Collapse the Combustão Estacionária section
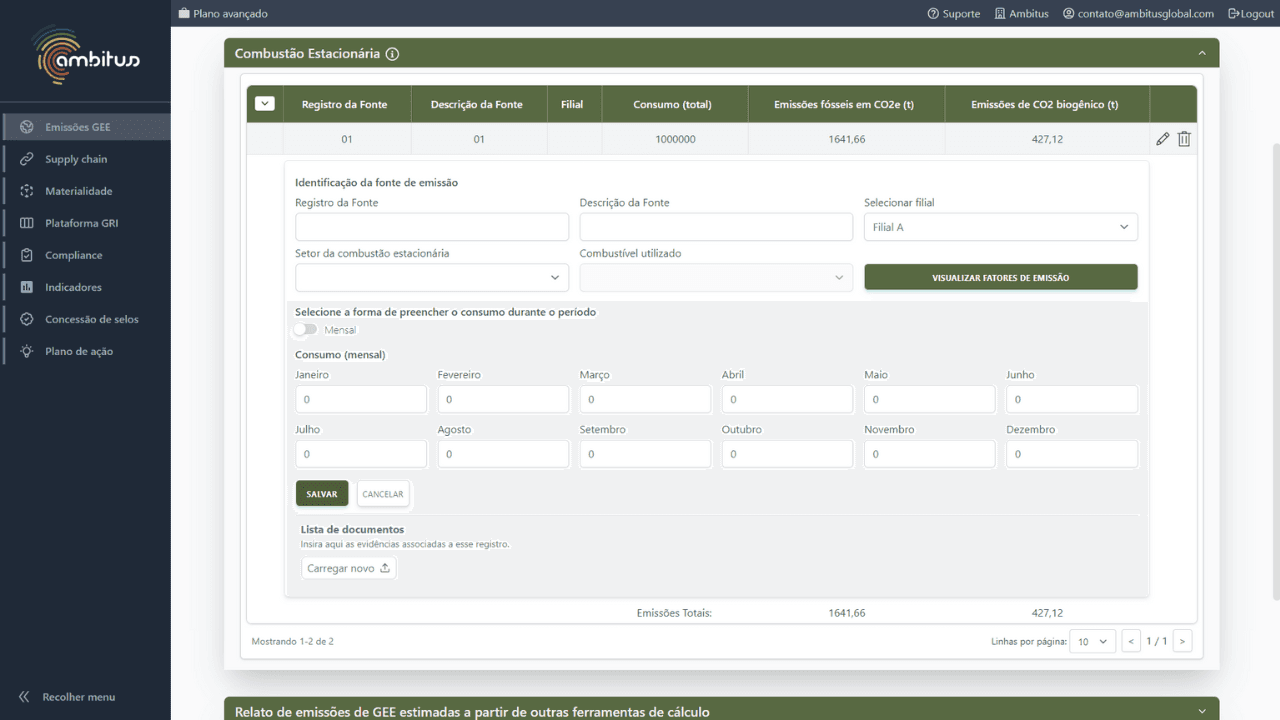The height and width of the screenshot is (720, 1280). tap(1202, 53)
